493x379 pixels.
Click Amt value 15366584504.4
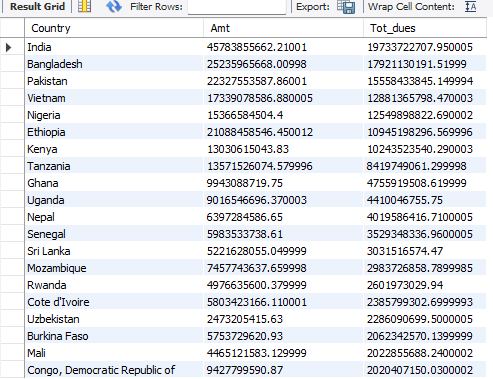point(245,115)
